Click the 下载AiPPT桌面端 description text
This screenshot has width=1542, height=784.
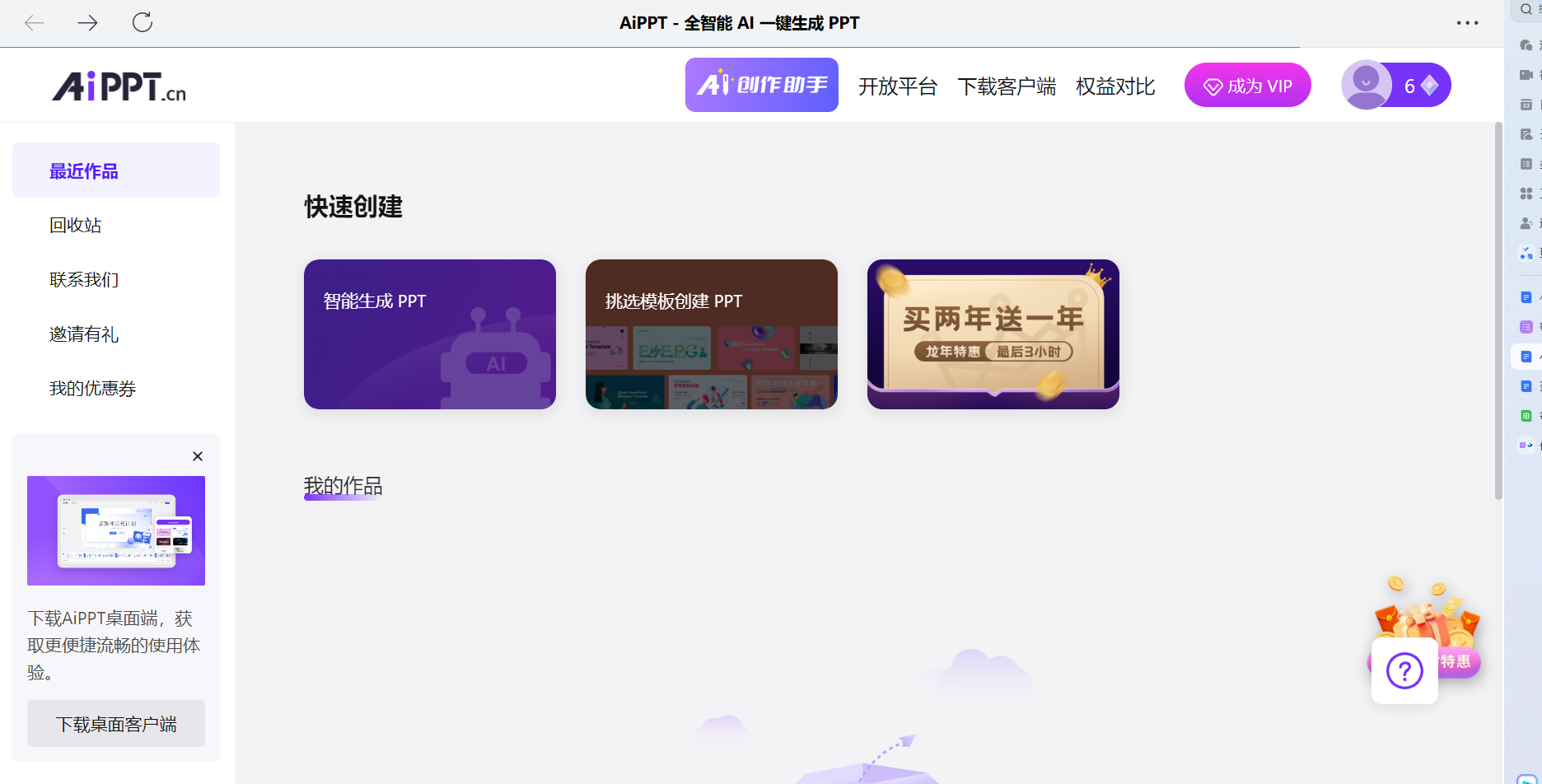(x=114, y=645)
